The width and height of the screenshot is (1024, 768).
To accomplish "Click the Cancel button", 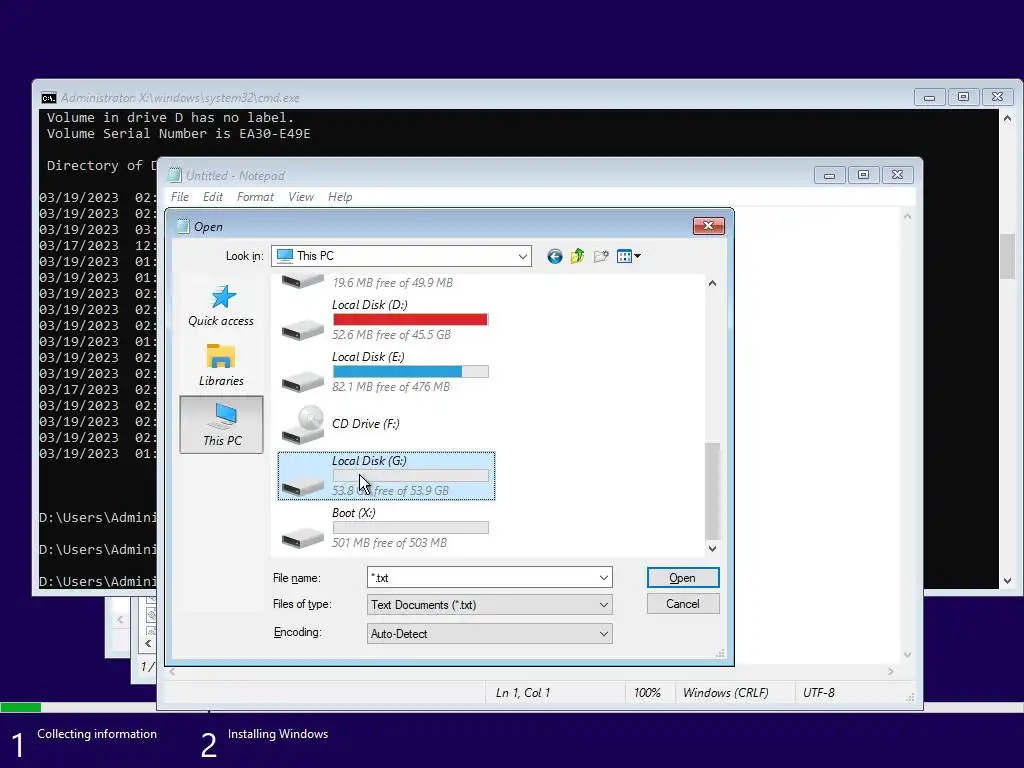I will (x=683, y=603).
